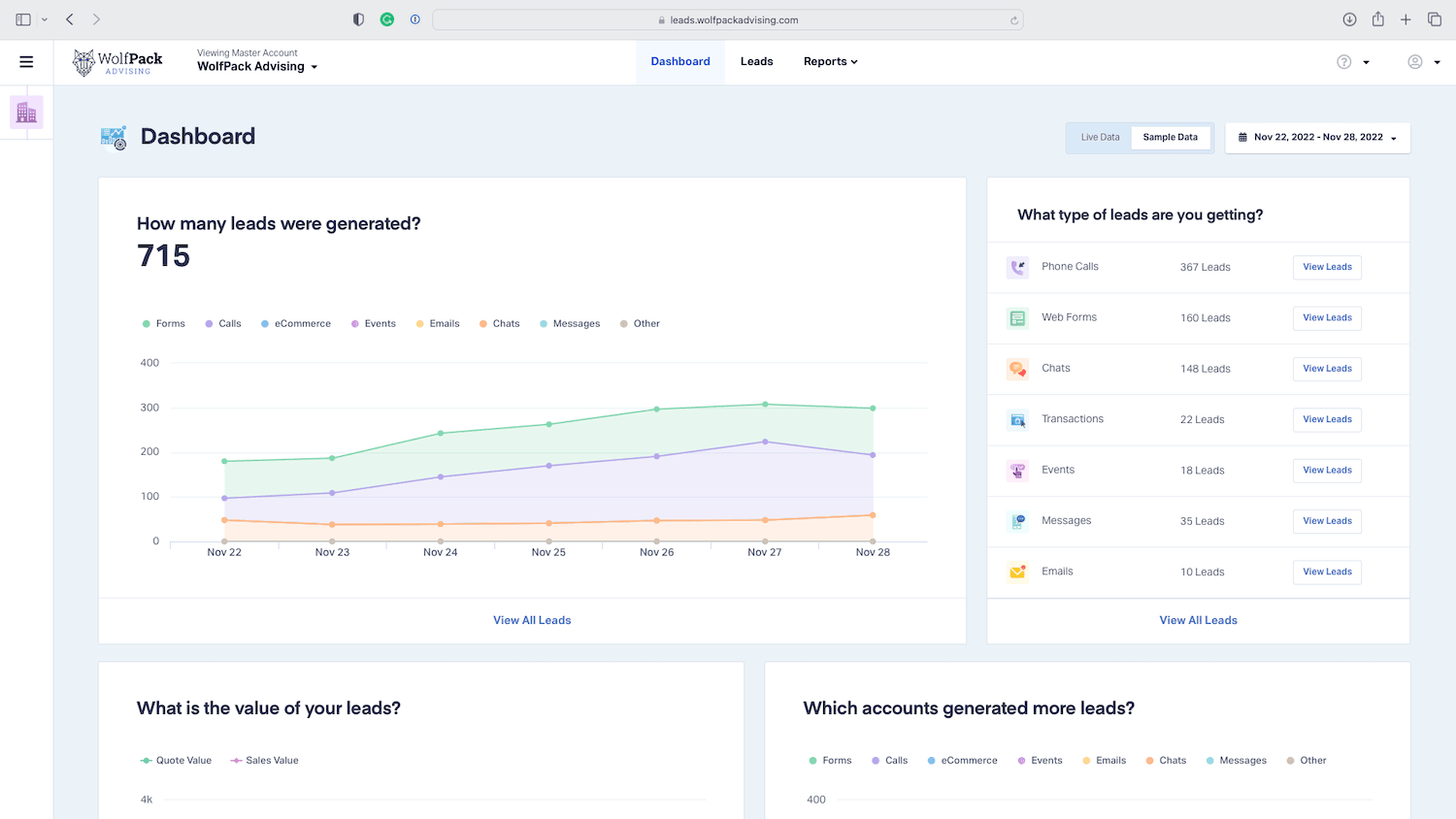Click the Dashboard title icon
The height and width of the screenshot is (819, 1456).
pos(114,138)
